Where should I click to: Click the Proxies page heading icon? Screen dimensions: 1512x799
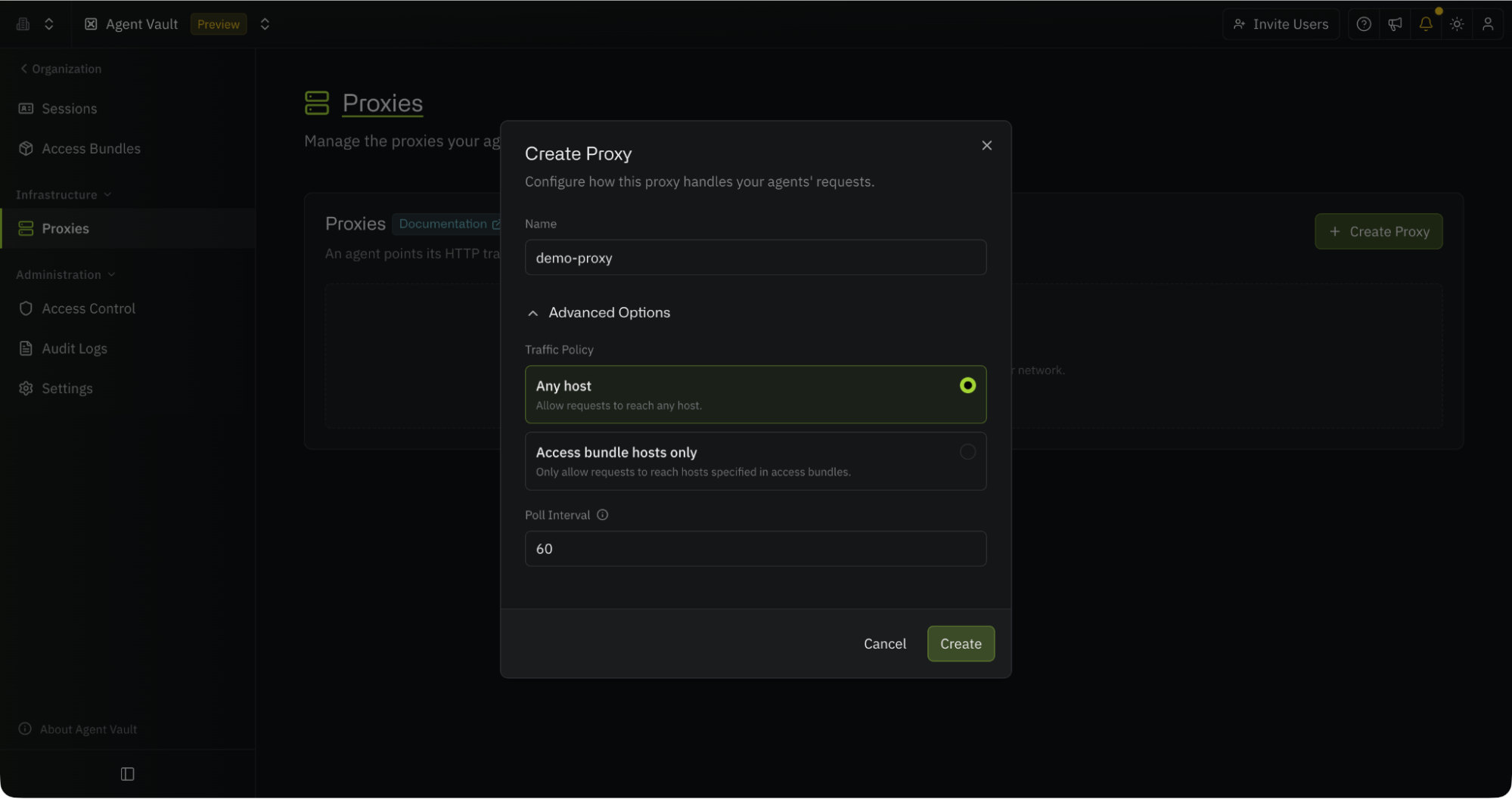click(x=317, y=103)
